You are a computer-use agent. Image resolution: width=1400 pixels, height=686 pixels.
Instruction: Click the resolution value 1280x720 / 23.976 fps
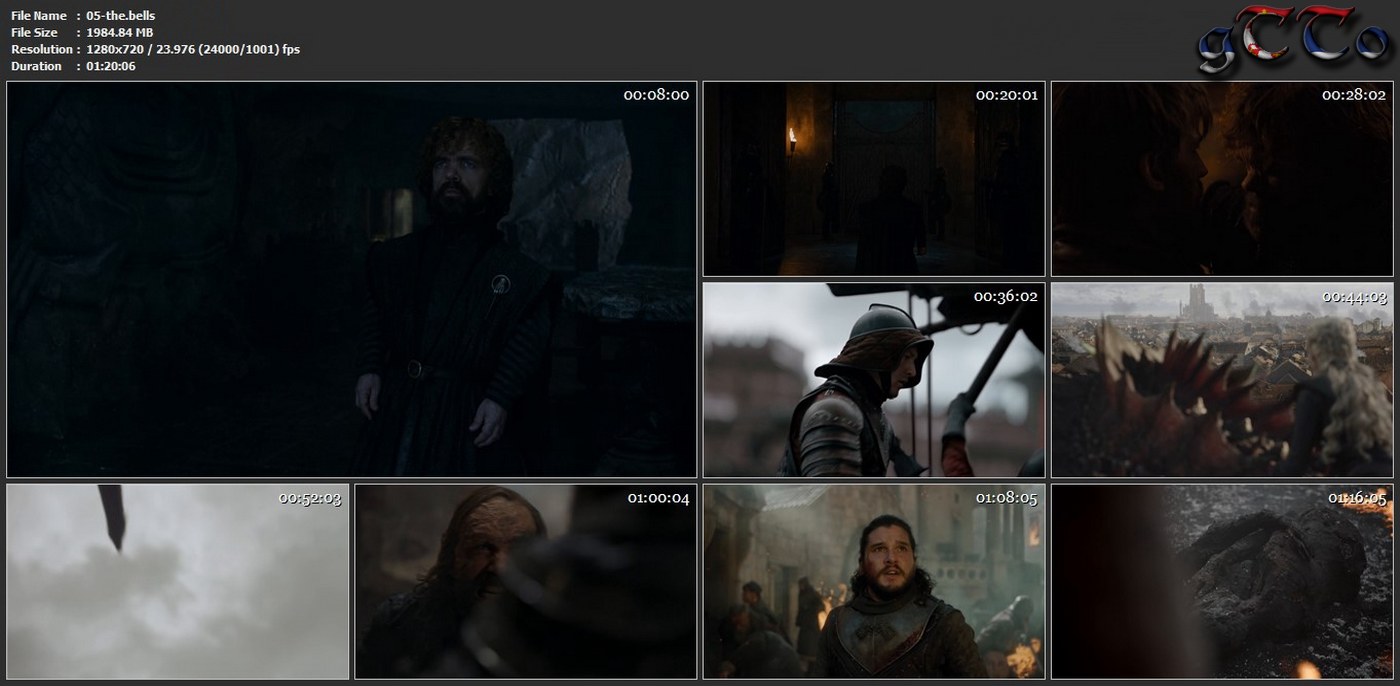(x=193, y=49)
